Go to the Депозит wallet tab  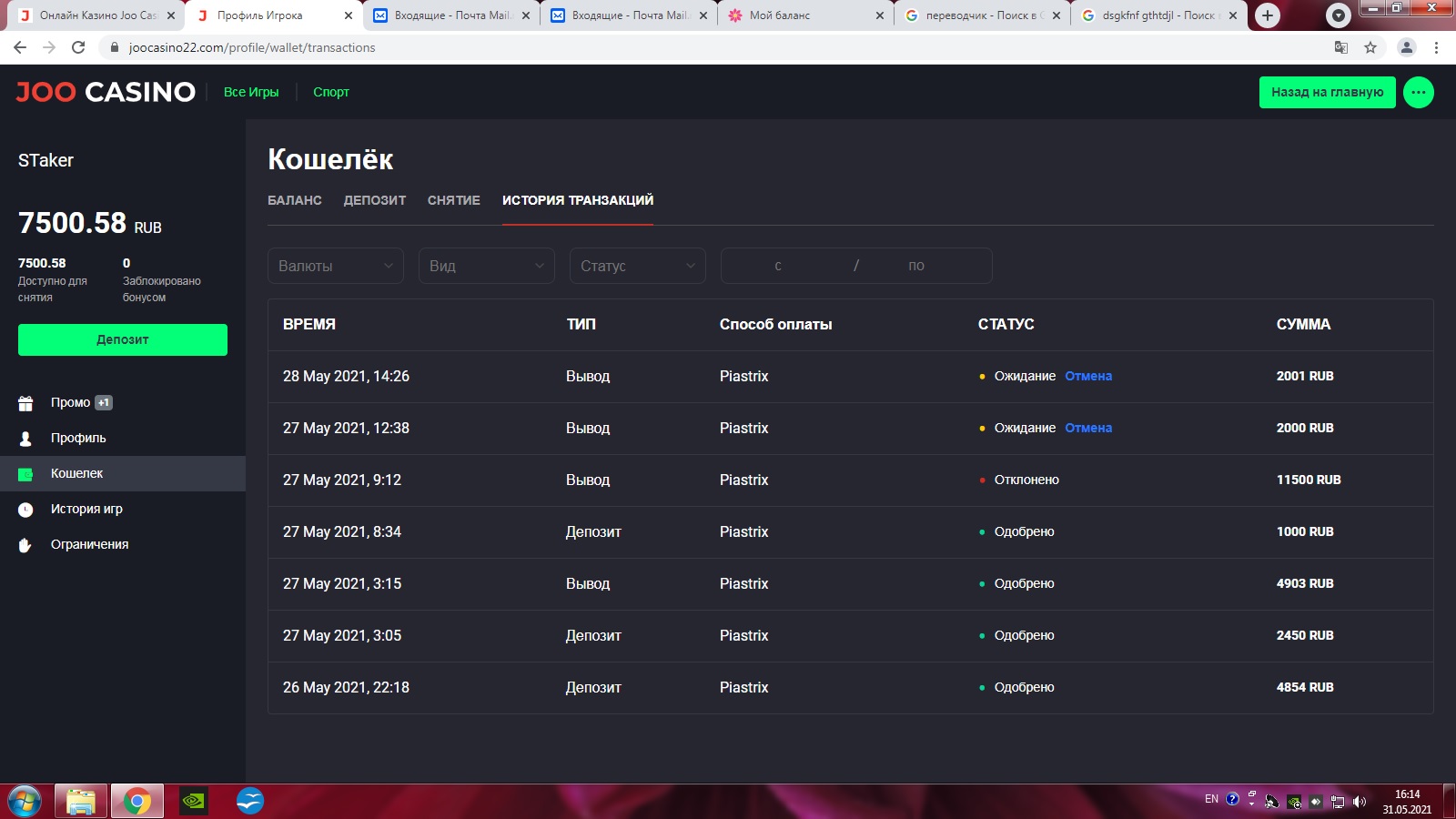[x=374, y=200]
